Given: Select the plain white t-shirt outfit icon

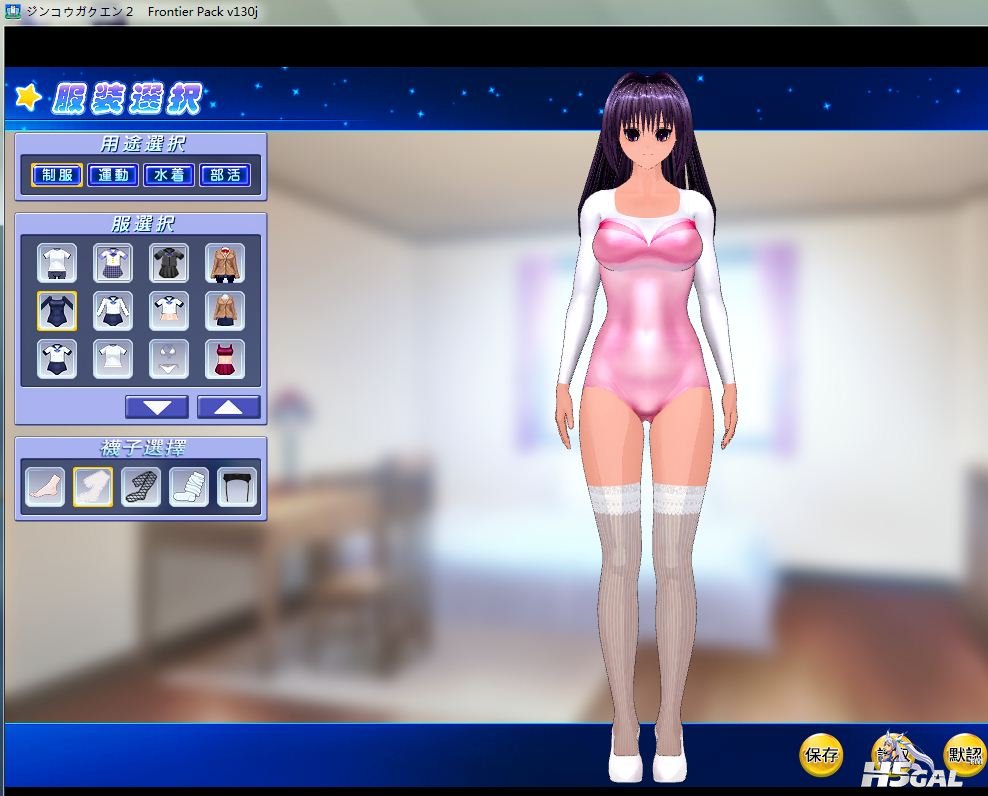Looking at the screenshot, I should click(x=113, y=359).
